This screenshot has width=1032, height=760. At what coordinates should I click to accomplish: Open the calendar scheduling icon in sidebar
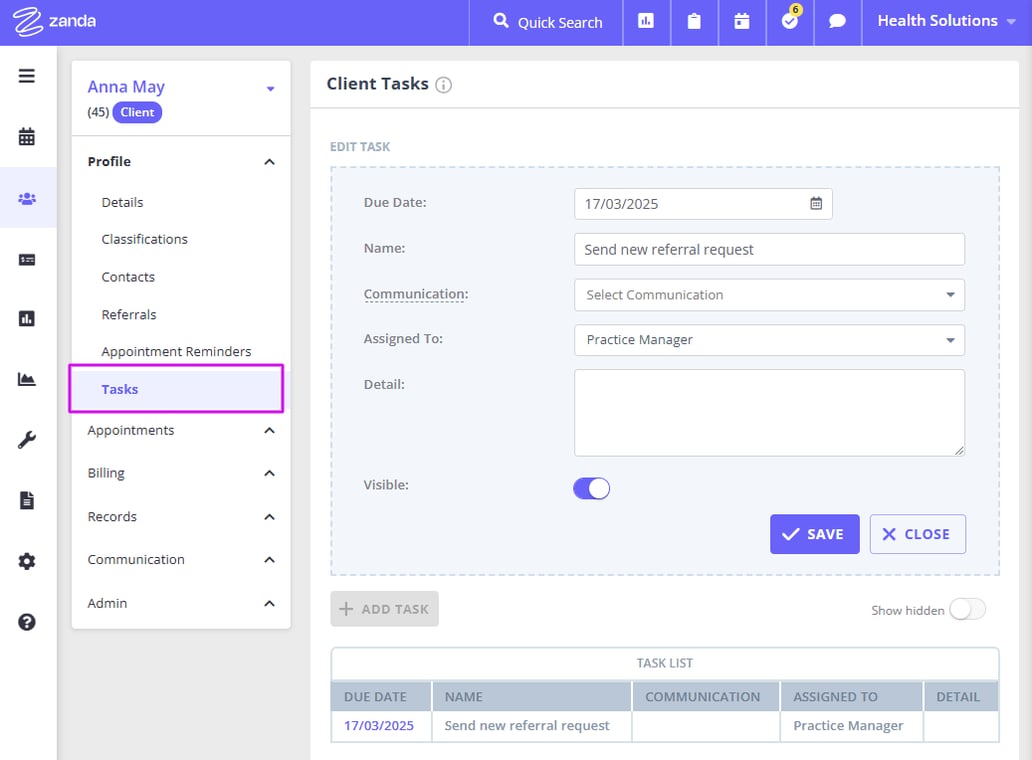pos(28,138)
